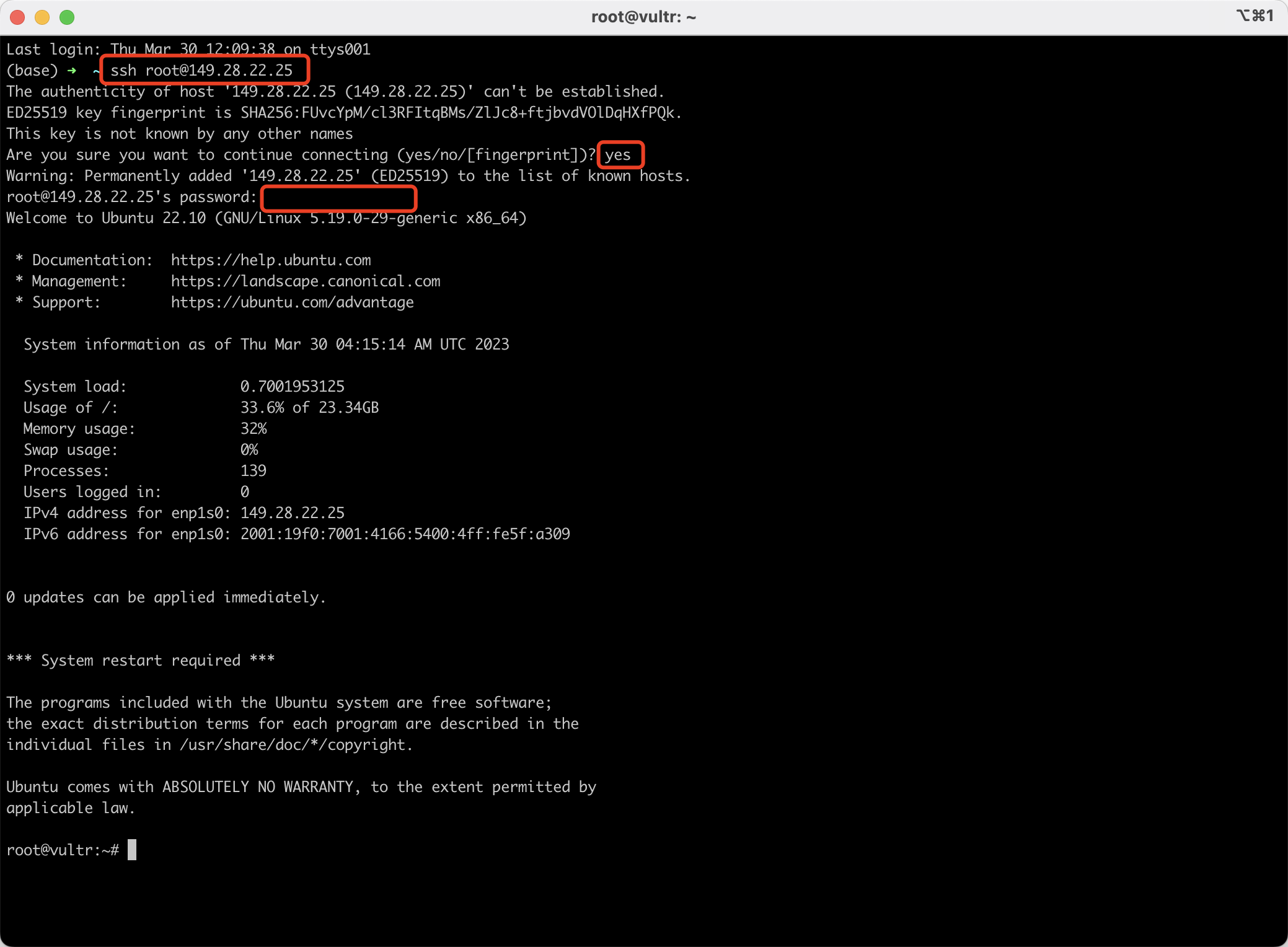Viewport: 1288px width, 947px height.
Task: Maximize the terminal with green button
Action: click(67, 17)
